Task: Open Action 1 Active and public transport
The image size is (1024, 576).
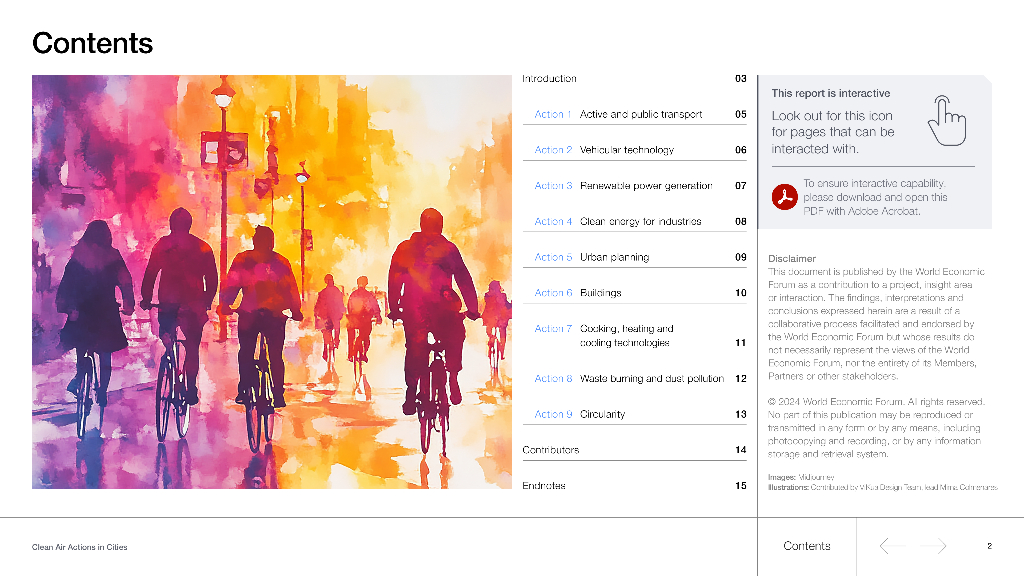Action: tap(634, 114)
